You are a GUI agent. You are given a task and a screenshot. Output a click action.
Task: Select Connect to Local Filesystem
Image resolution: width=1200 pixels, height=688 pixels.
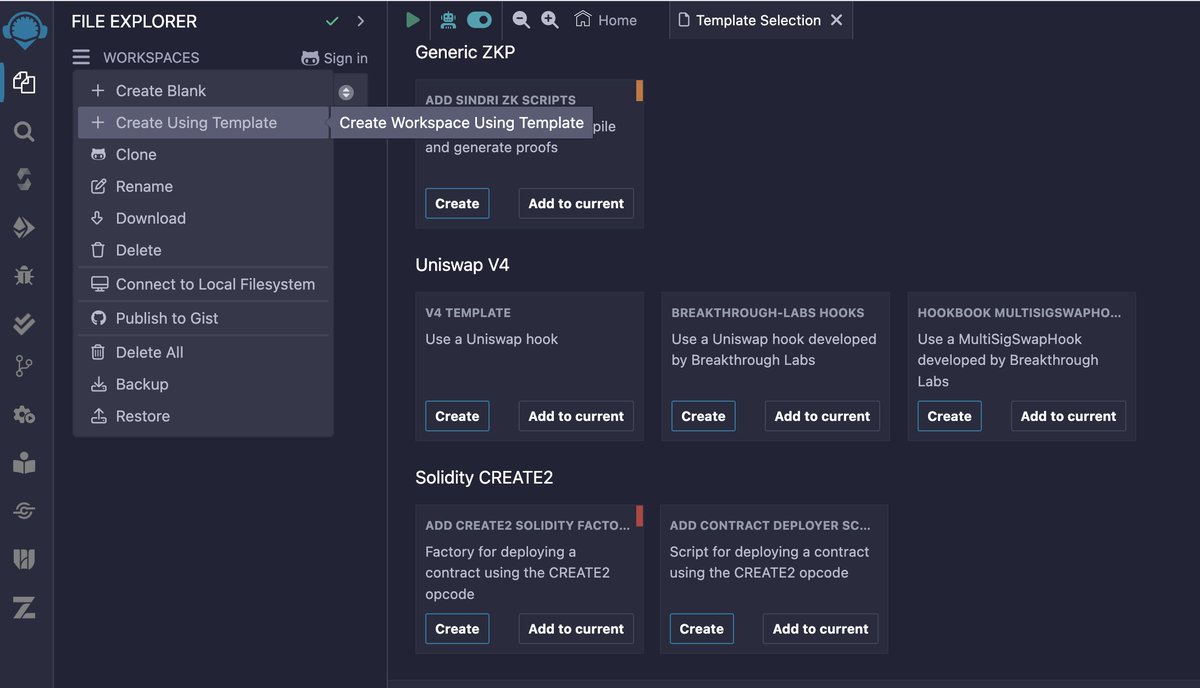point(203,285)
